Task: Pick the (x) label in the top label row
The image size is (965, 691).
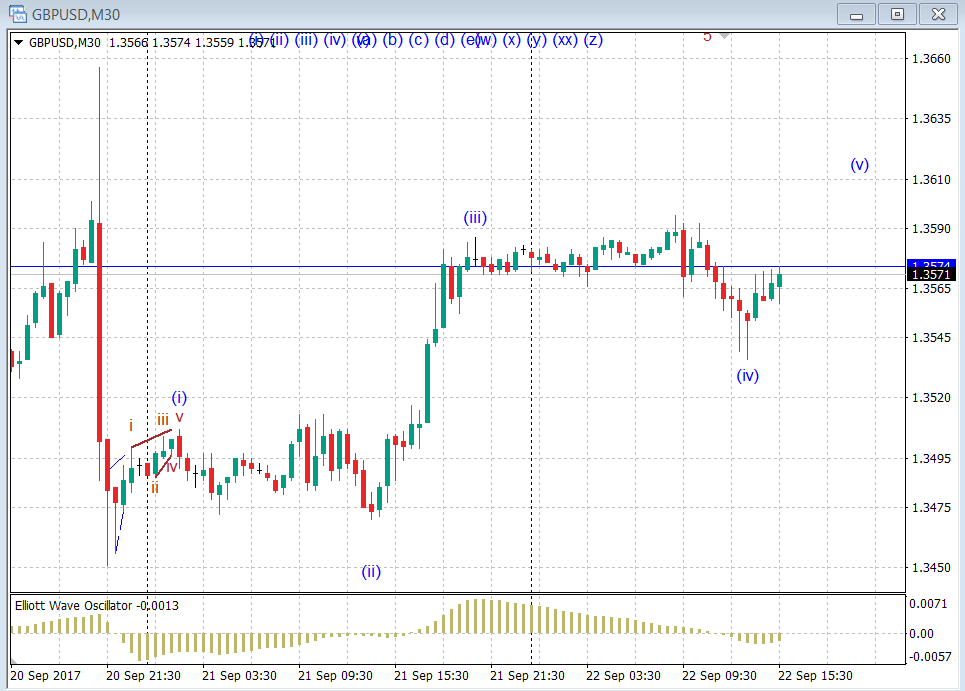Action: pyautogui.click(x=511, y=40)
